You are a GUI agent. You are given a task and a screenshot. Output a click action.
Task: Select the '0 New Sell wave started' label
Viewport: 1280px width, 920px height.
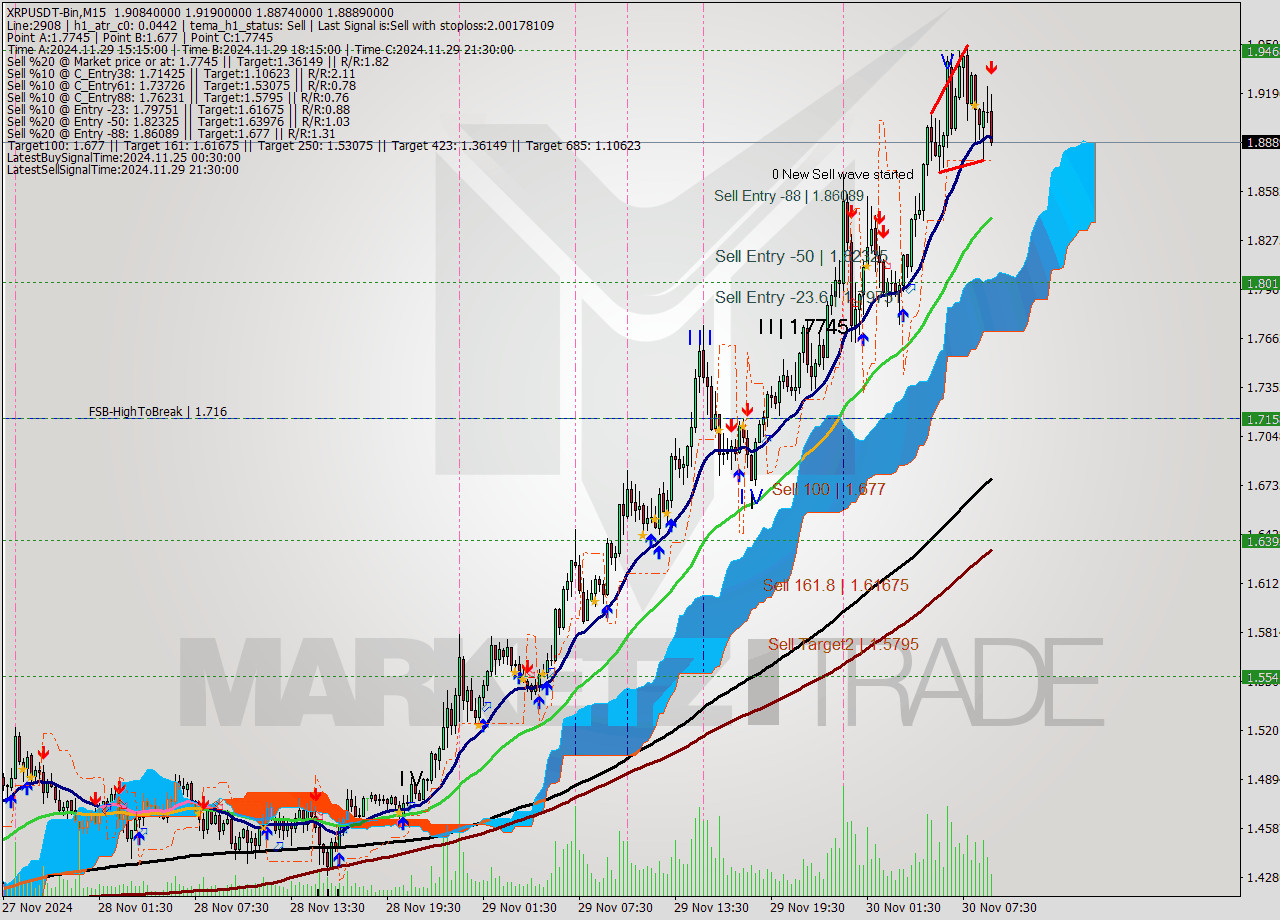tap(842, 174)
